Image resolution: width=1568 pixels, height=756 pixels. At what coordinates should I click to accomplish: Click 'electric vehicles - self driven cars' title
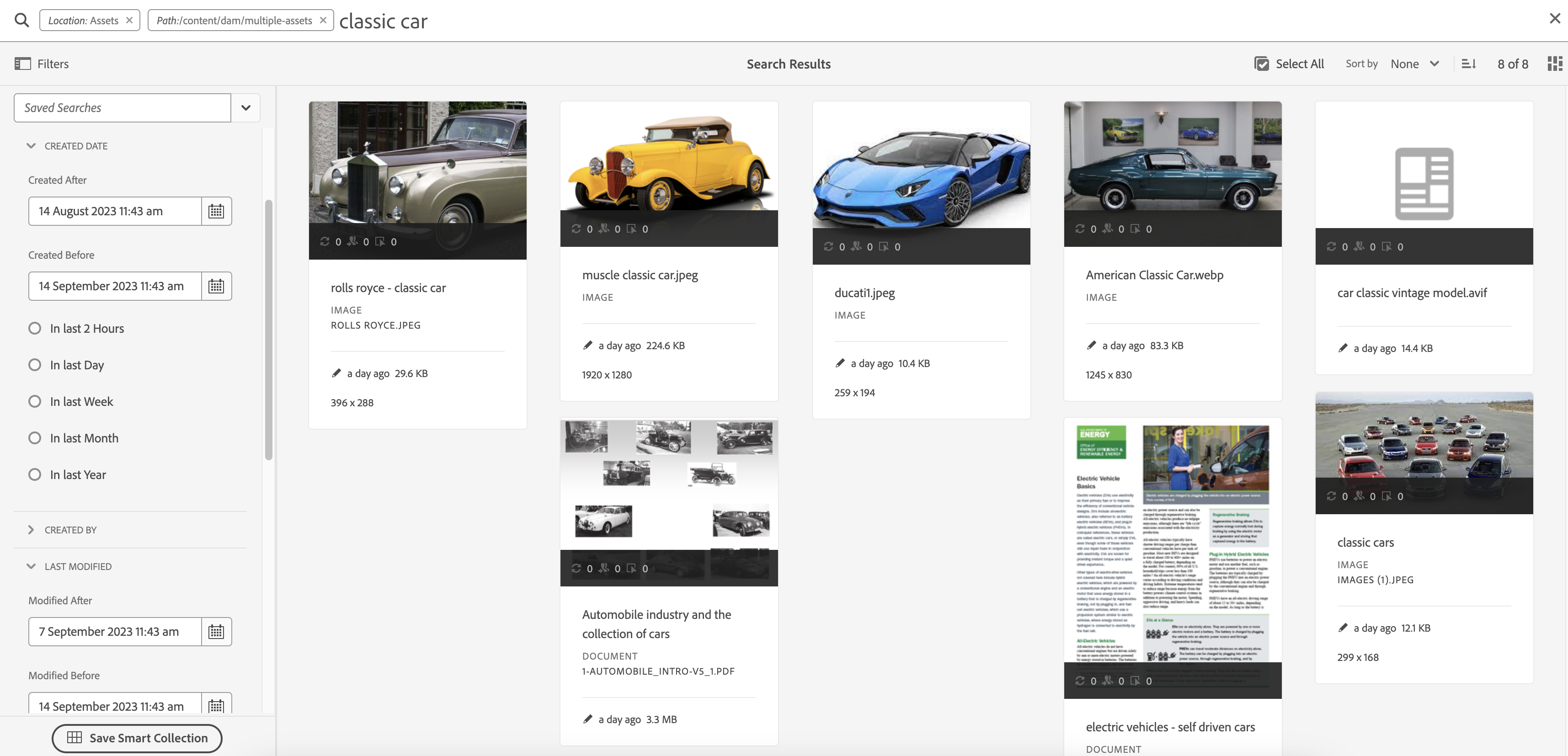(x=1170, y=726)
